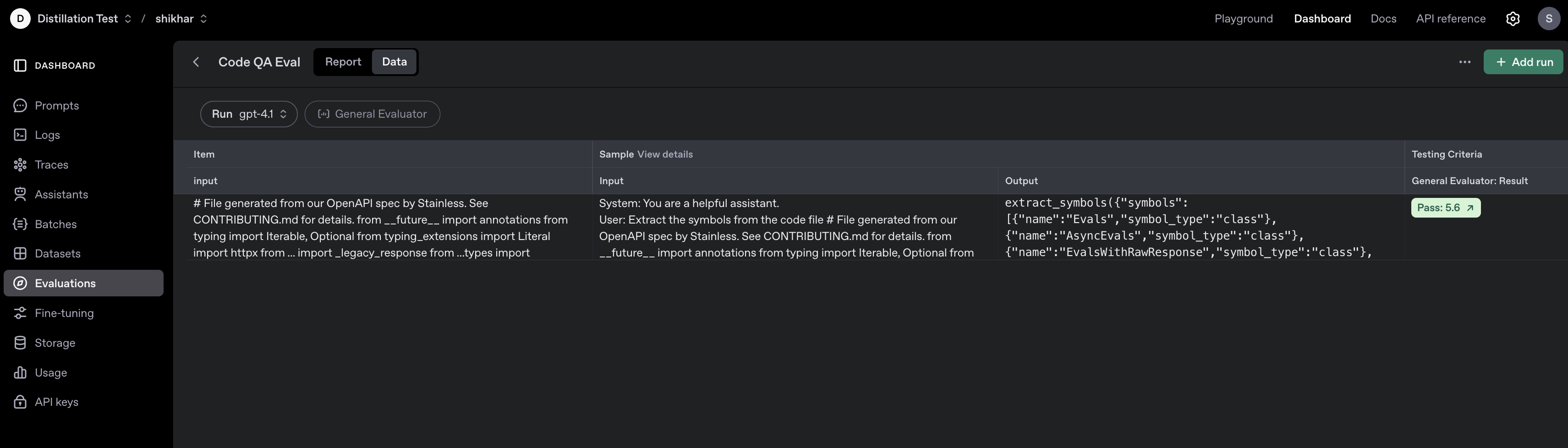Switch to the Report tab
Viewport: 1568px width, 448px height.
coord(343,61)
